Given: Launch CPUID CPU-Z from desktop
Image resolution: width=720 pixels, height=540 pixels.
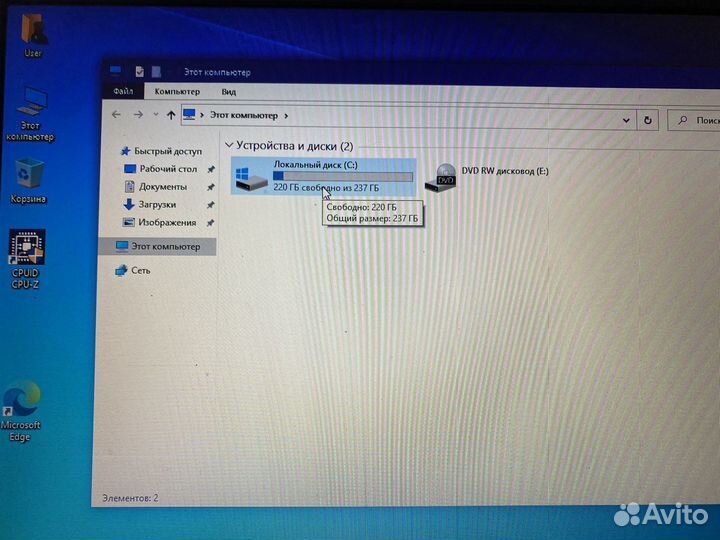Looking at the screenshot, I should [x=26, y=259].
